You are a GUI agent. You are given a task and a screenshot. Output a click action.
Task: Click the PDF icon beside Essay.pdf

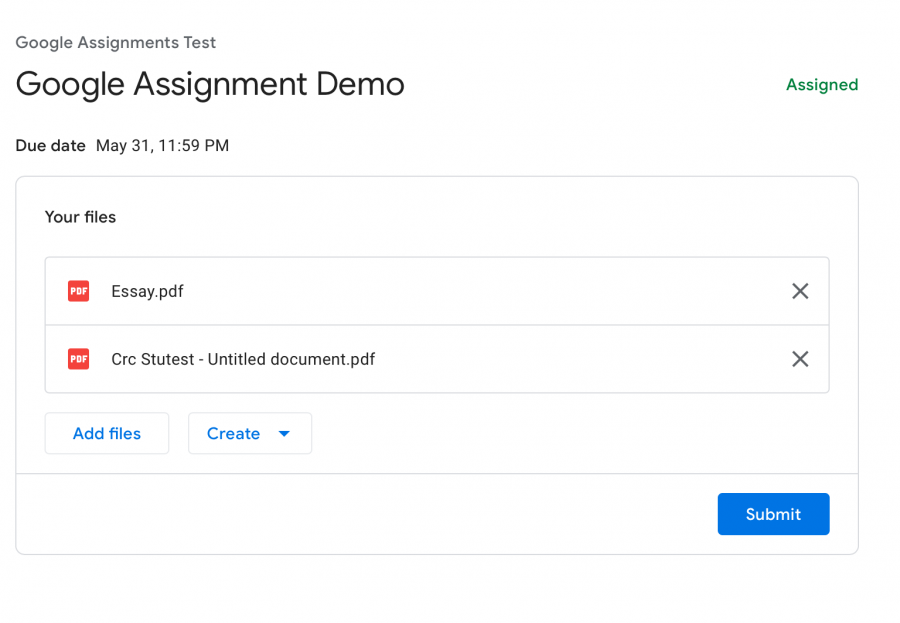pos(79,291)
